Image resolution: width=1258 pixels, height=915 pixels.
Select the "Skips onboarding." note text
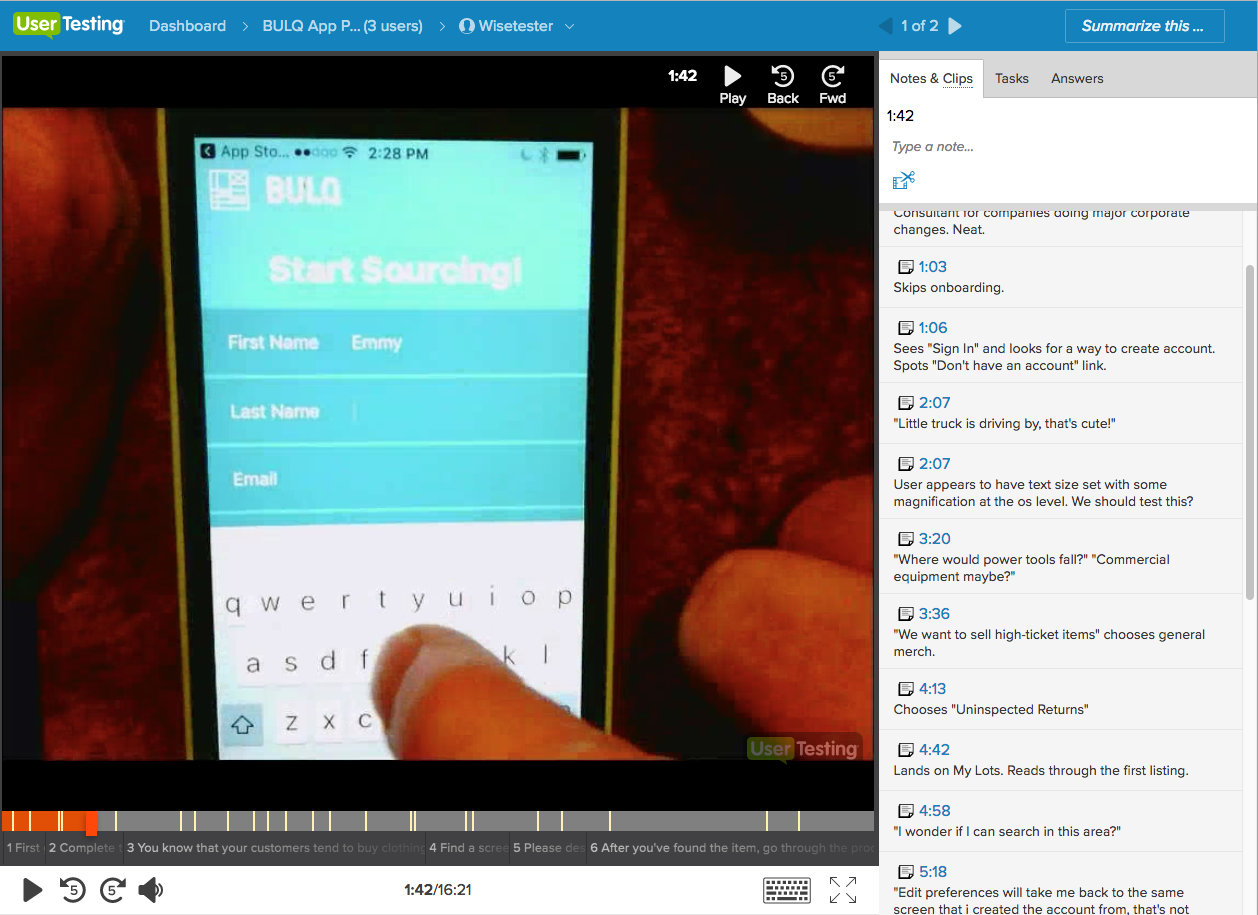point(948,288)
